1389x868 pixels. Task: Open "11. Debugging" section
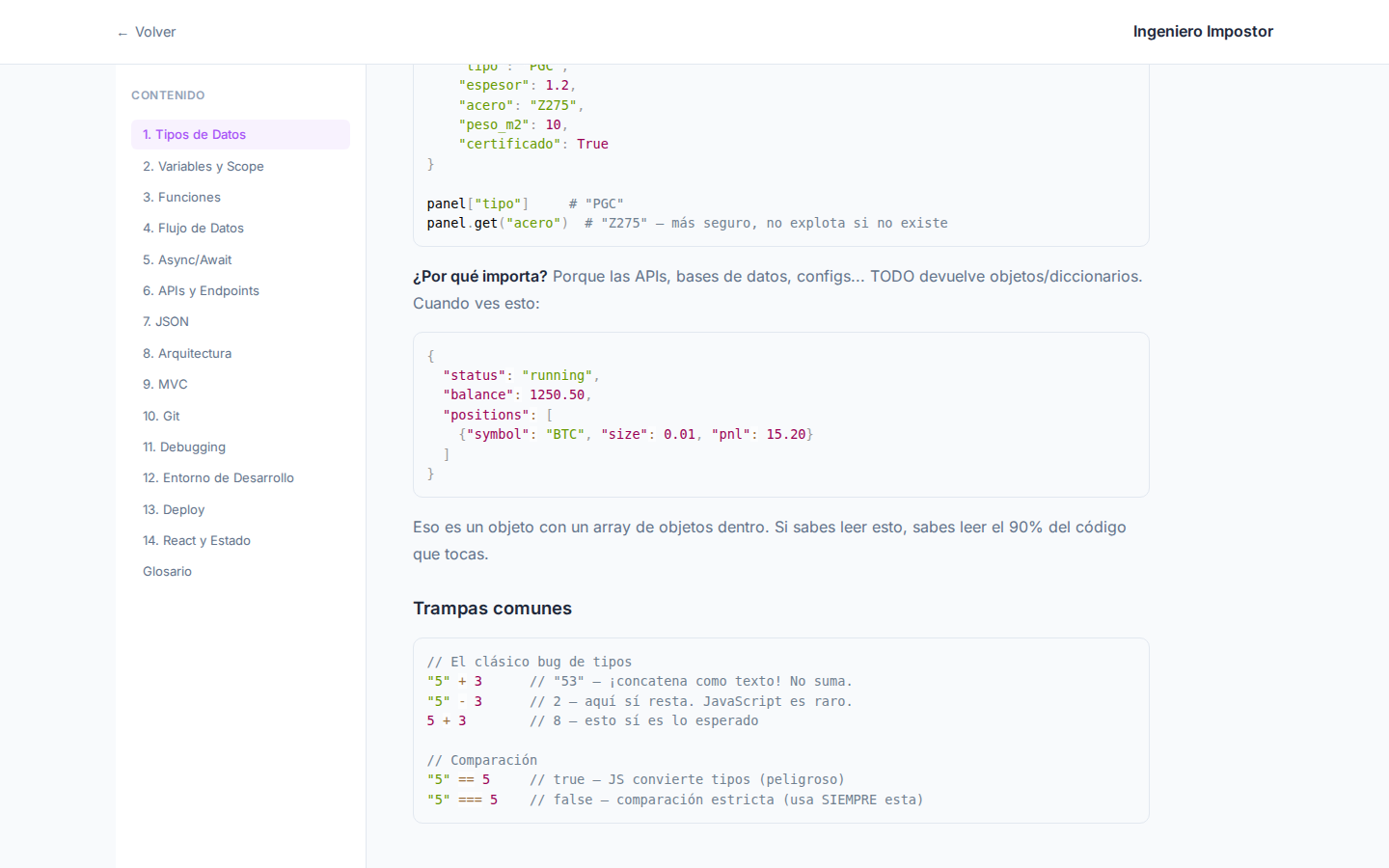[184, 447]
